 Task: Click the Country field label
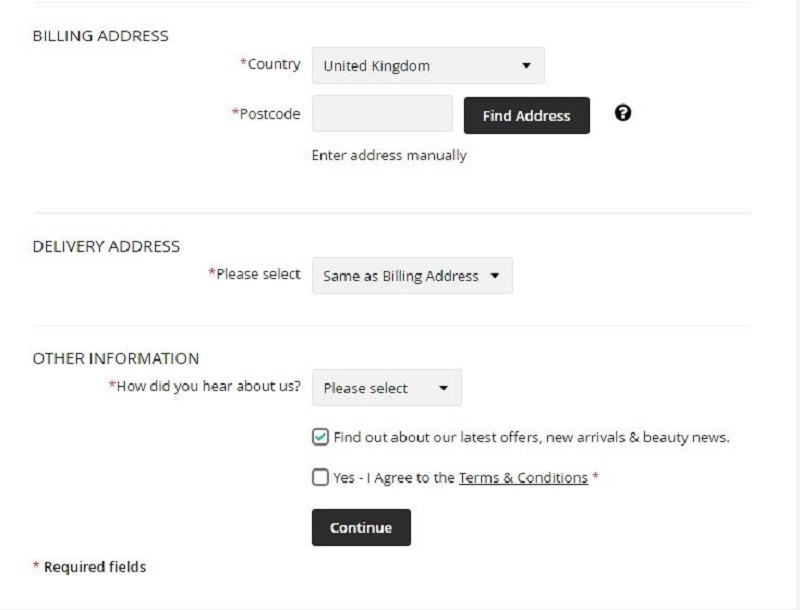coord(270,64)
